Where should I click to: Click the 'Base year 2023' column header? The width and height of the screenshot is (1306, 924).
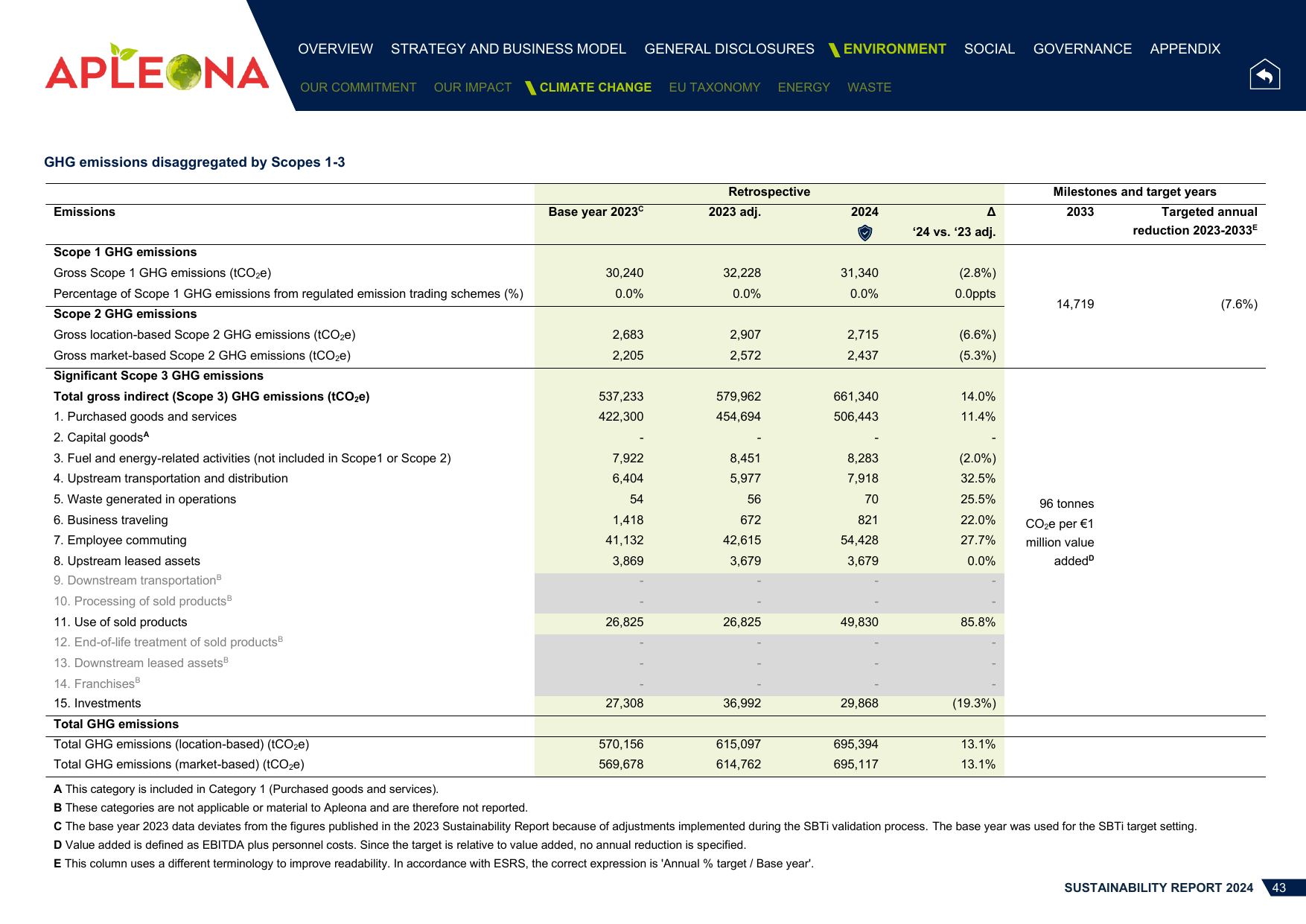tap(596, 211)
